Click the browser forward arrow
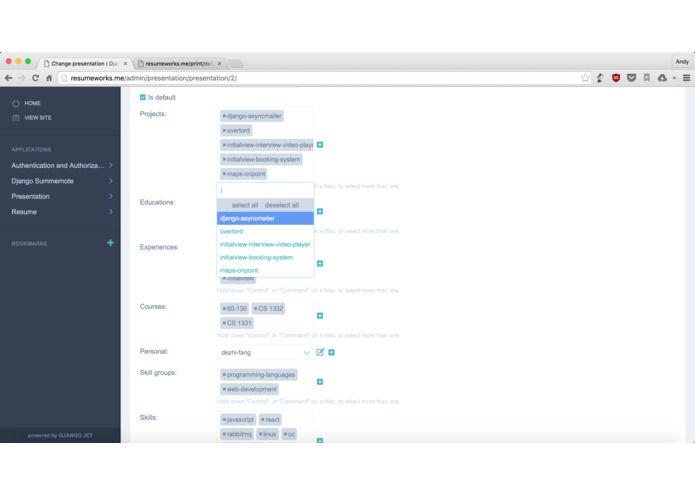The width and height of the screenshot is (695, 494). tap(22, 78)
